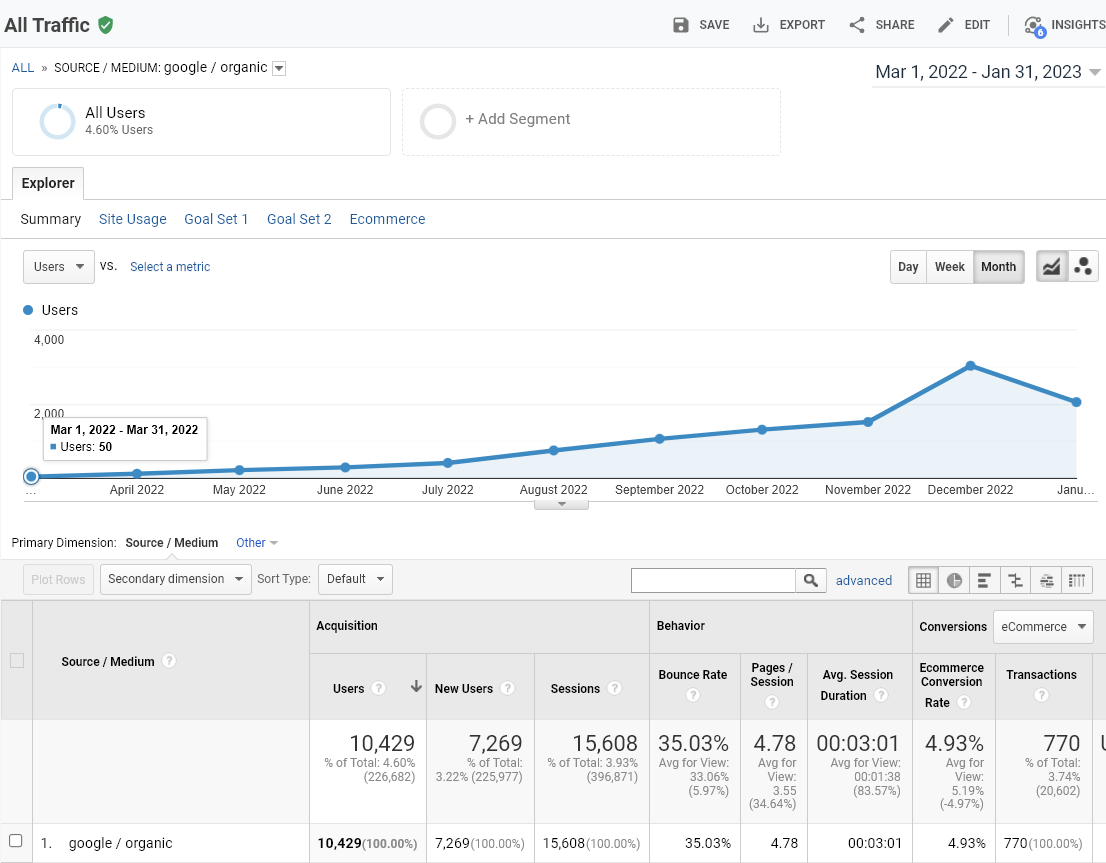The height and width of the screenshot is (863, 1106).
Task: Select the pie chart percentage view icon
Action: coord(954,580)
